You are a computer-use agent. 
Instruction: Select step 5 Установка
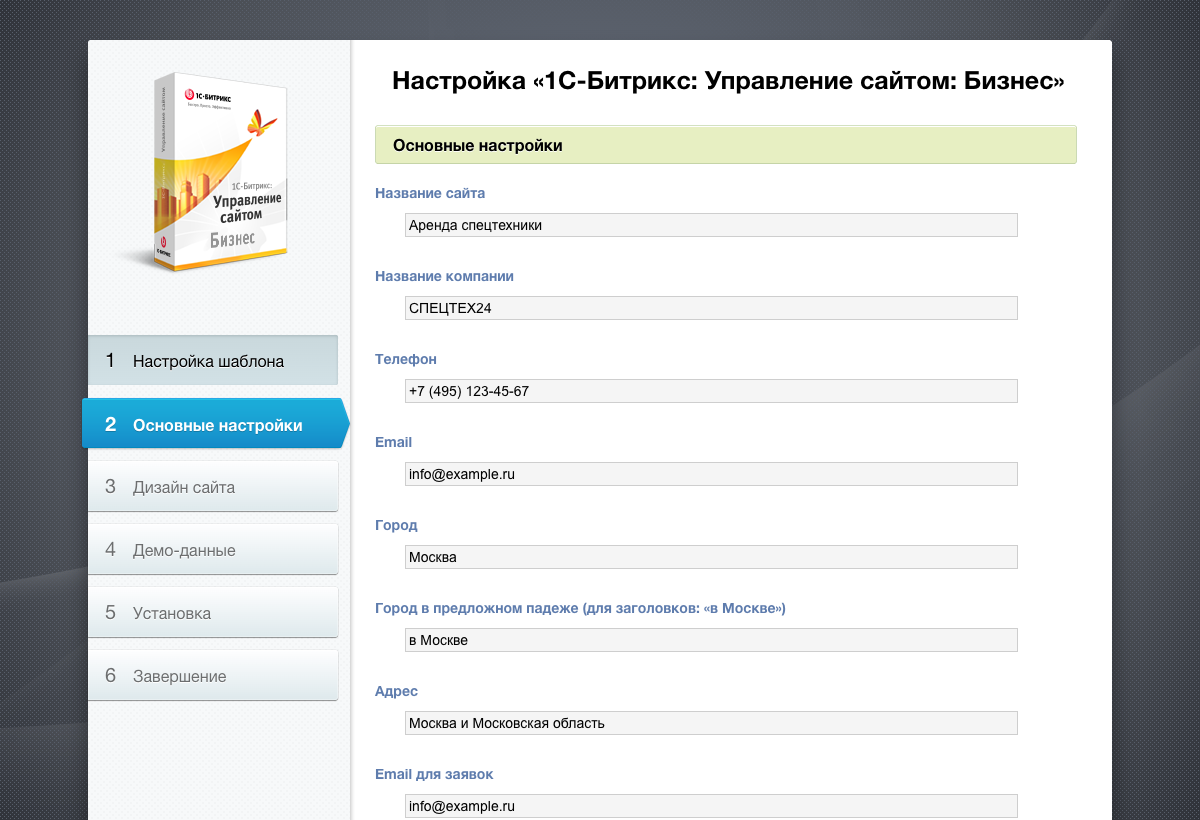(213, 613)
